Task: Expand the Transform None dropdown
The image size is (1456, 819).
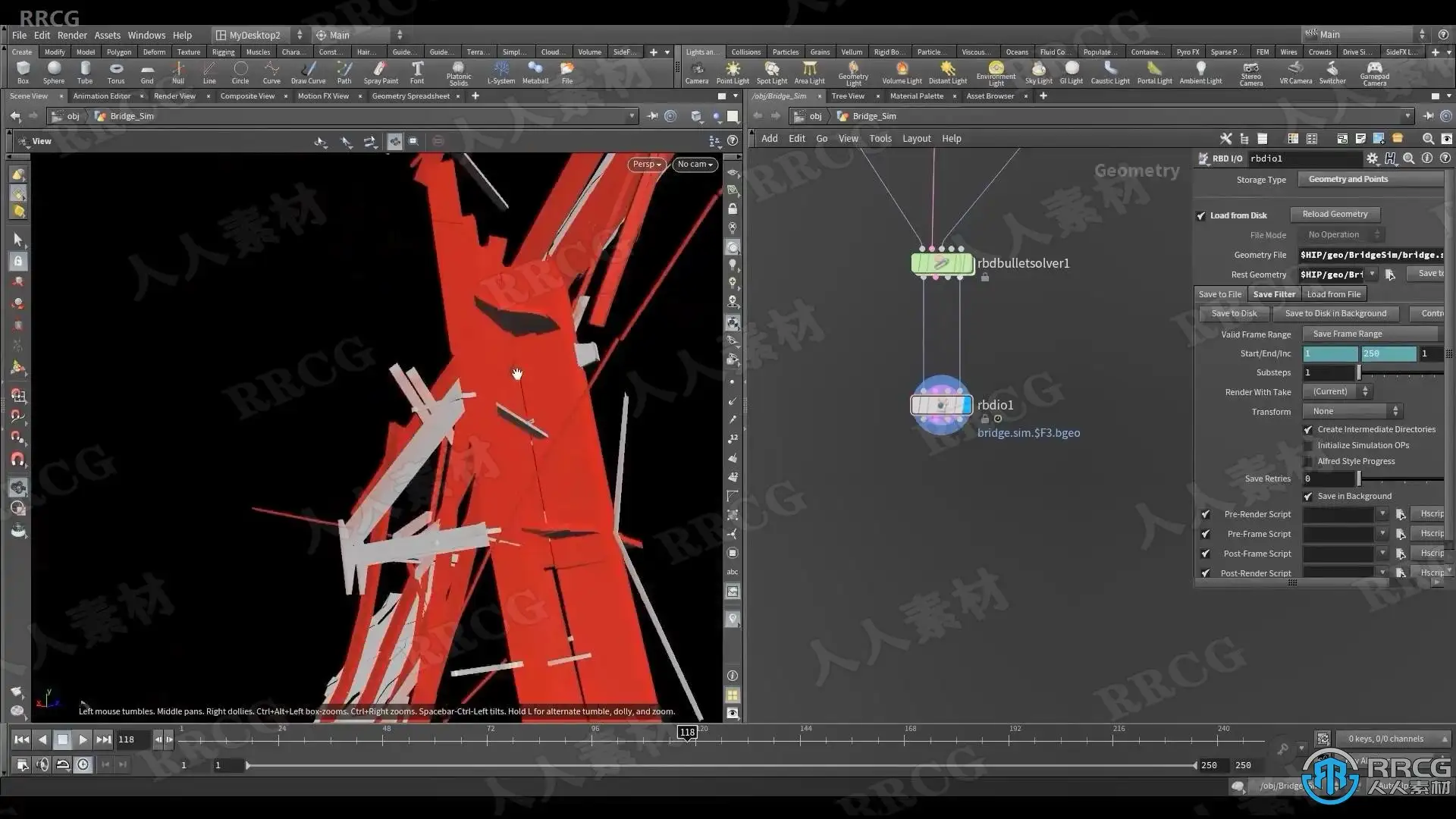Action: tap(1353, 411)
